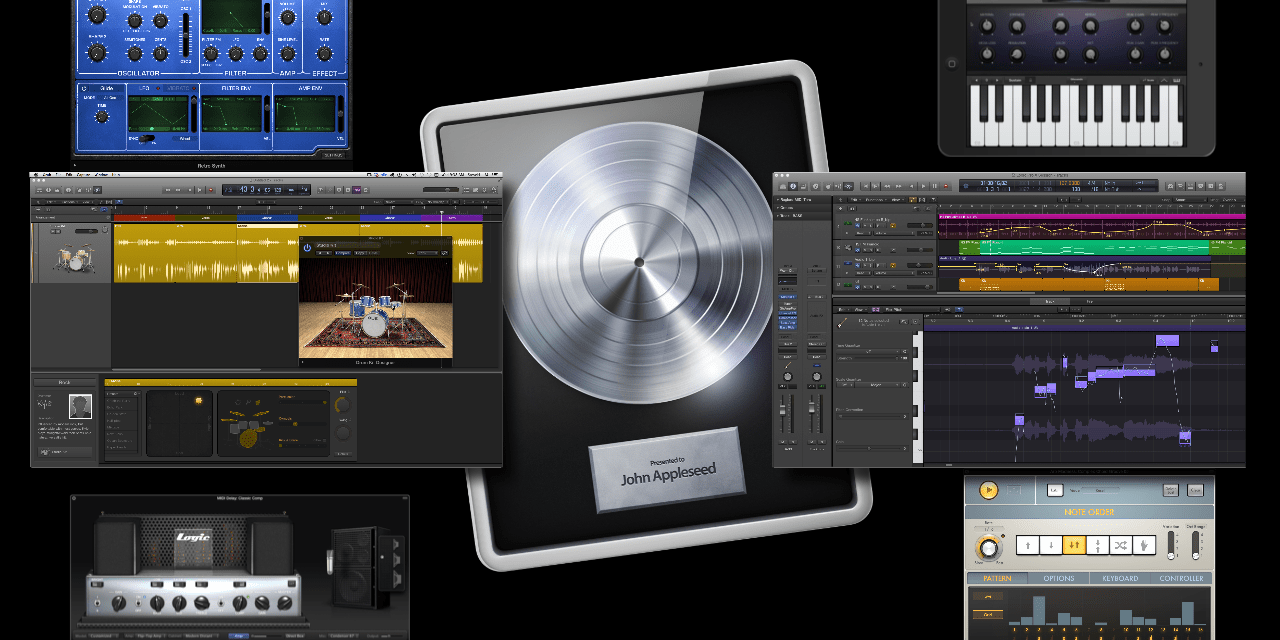Toggle the blue Inspector icon in right Logic window
1280x640 pixels.
(x=793, y=186)
